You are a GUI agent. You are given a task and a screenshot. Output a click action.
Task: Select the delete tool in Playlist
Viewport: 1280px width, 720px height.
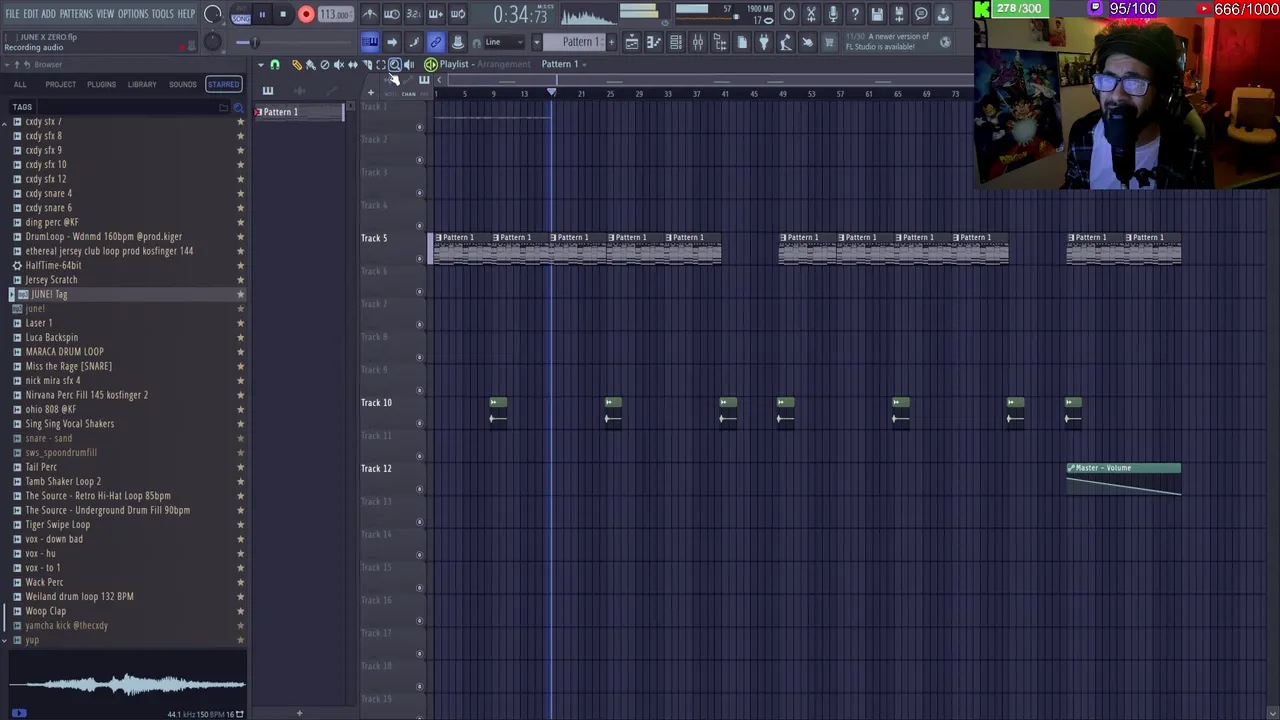pos(325,64)
